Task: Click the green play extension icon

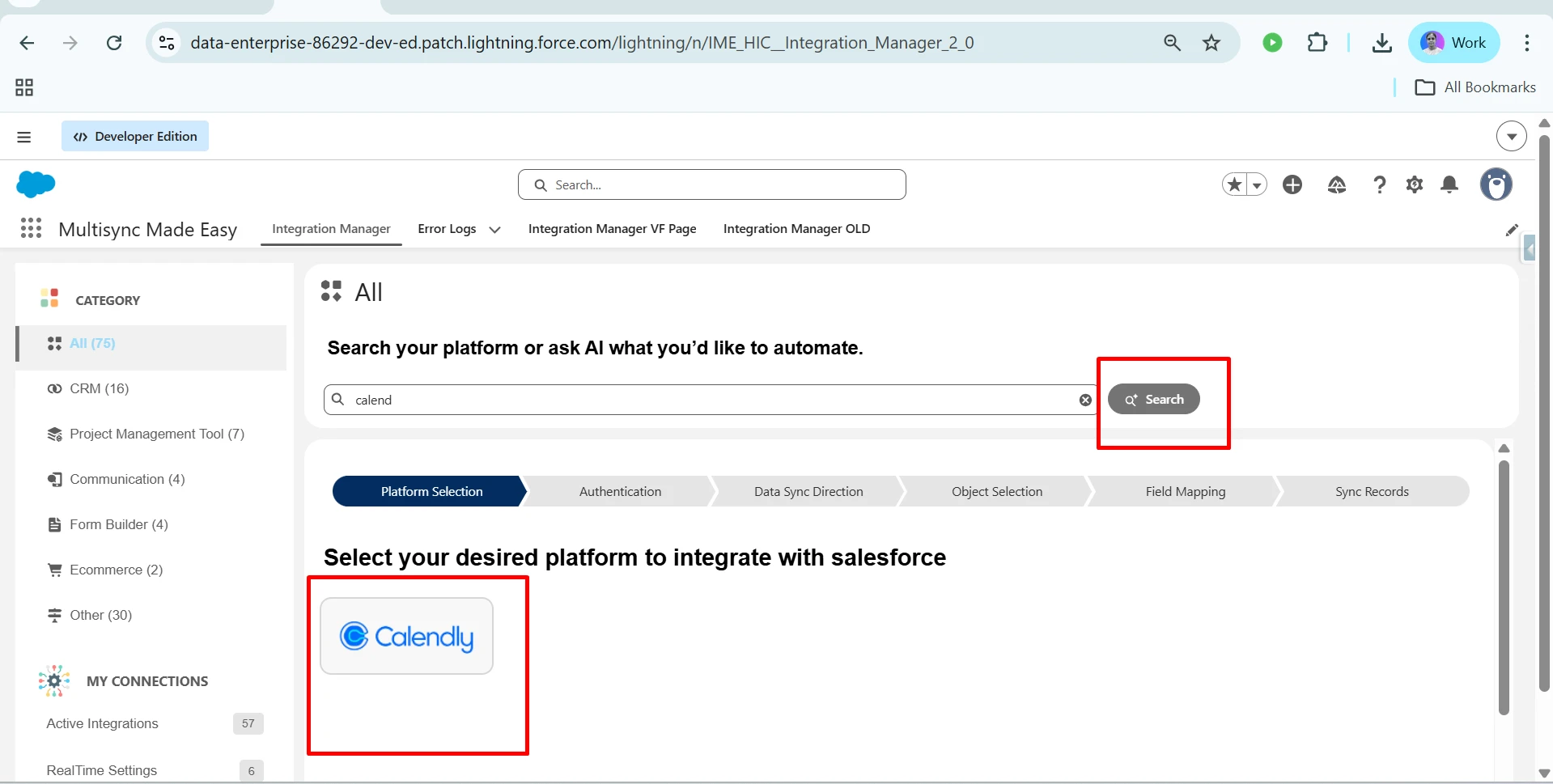Action: [1272, 42]
